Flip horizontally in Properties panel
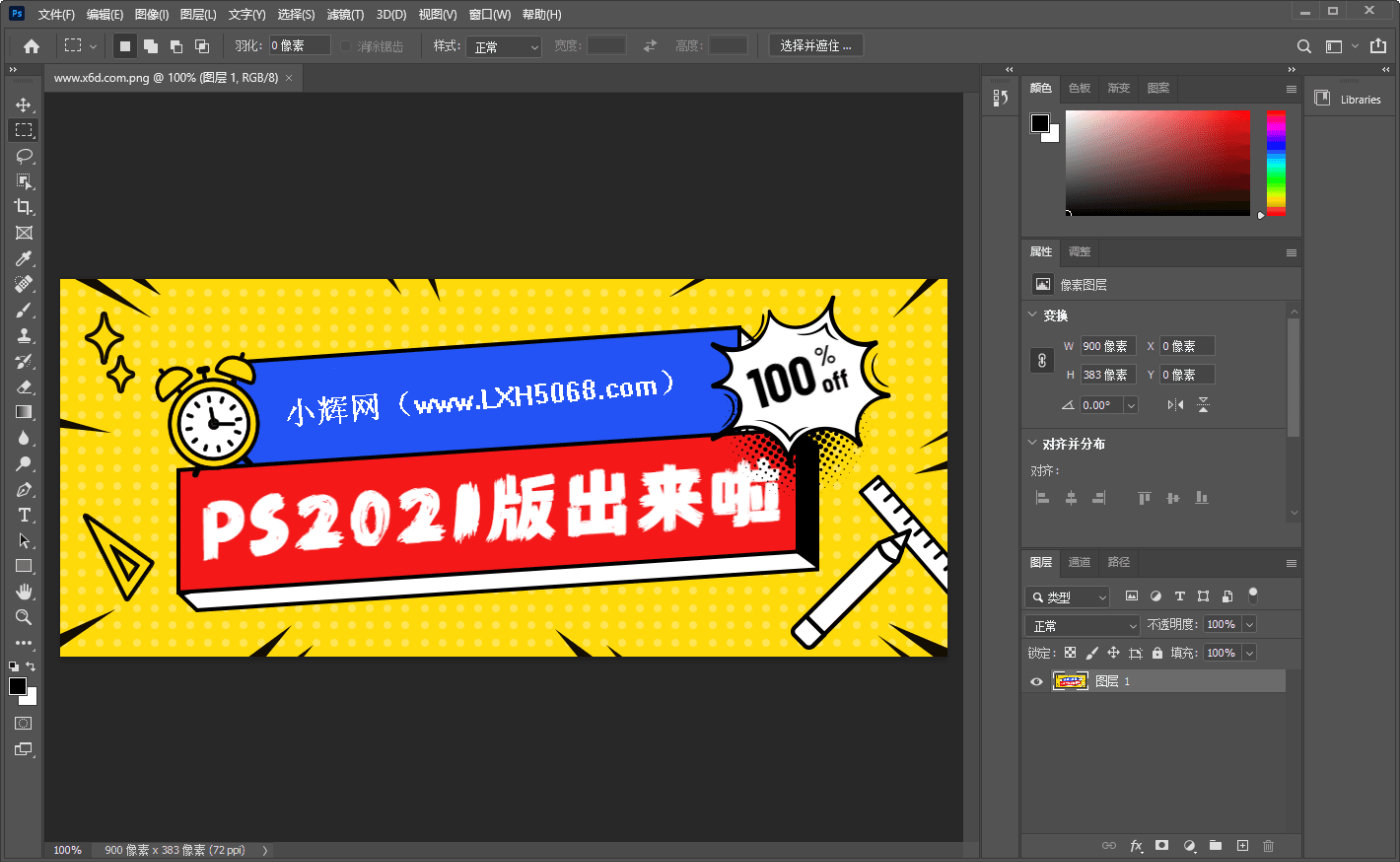The image size is (1400, 862). point(1175,405)
